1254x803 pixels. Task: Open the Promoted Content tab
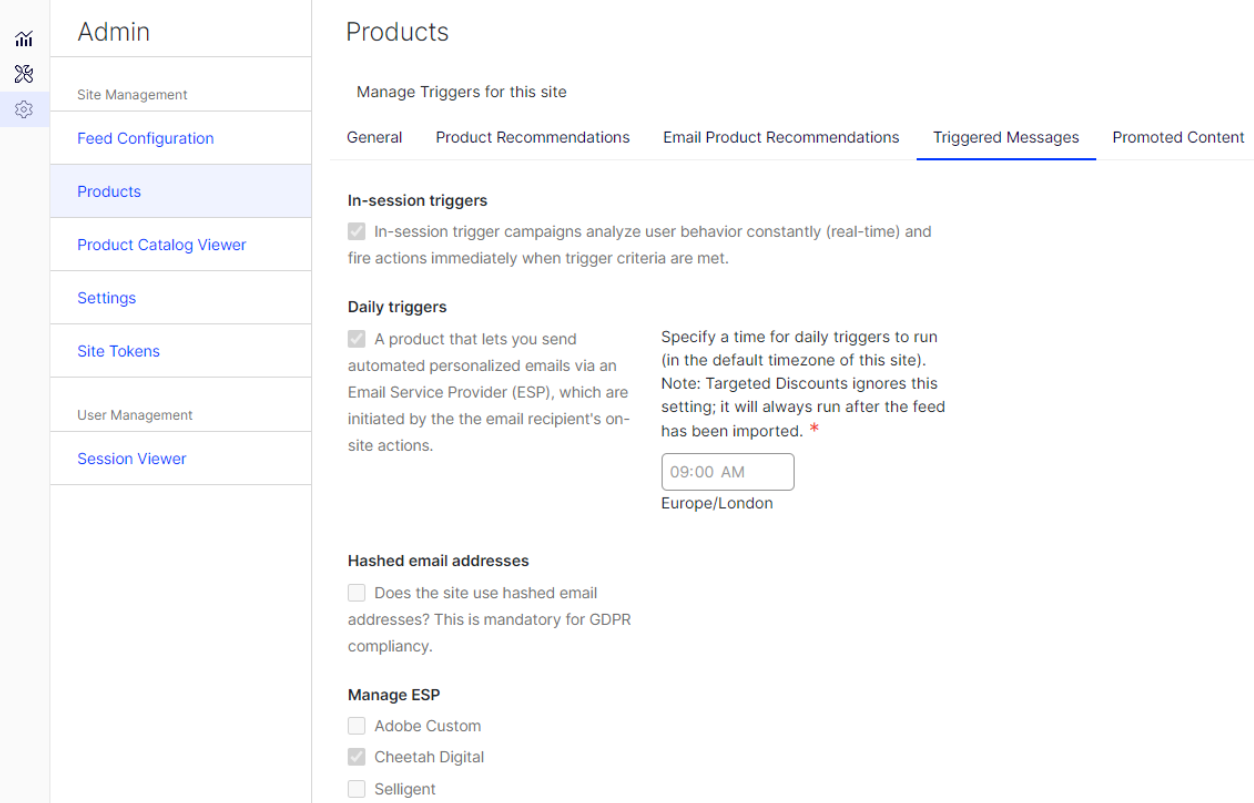(1178, 137)
